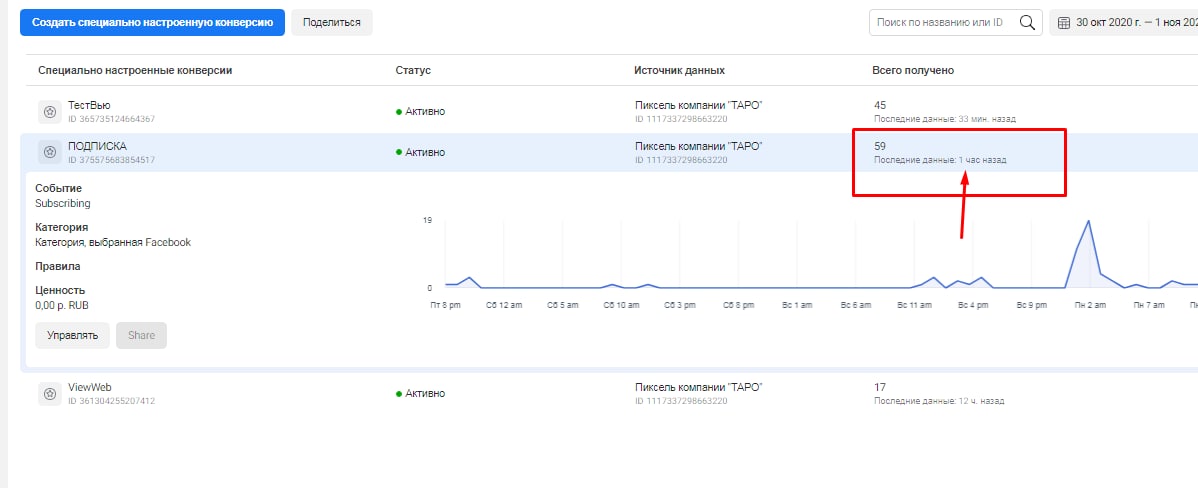Click Пиксель компании "ТАРО" in ТестВью row
Screen dimensions: 1198x488
[x=698, y=105]
